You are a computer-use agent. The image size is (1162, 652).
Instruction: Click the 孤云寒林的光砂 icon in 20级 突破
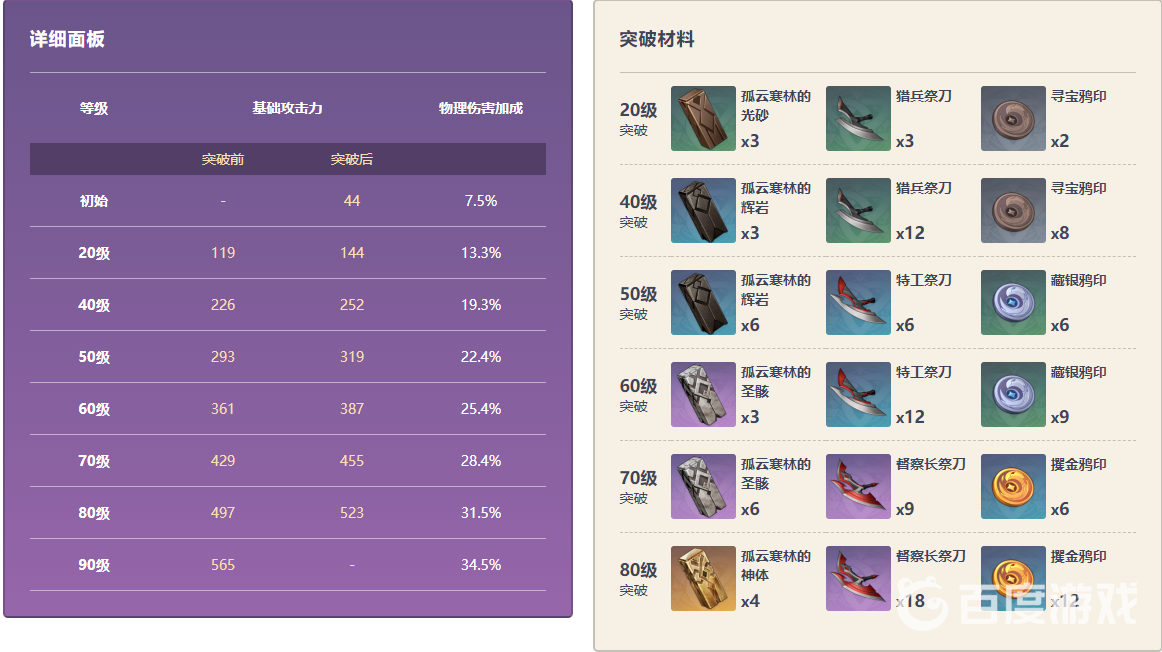(x=703, y=119)
